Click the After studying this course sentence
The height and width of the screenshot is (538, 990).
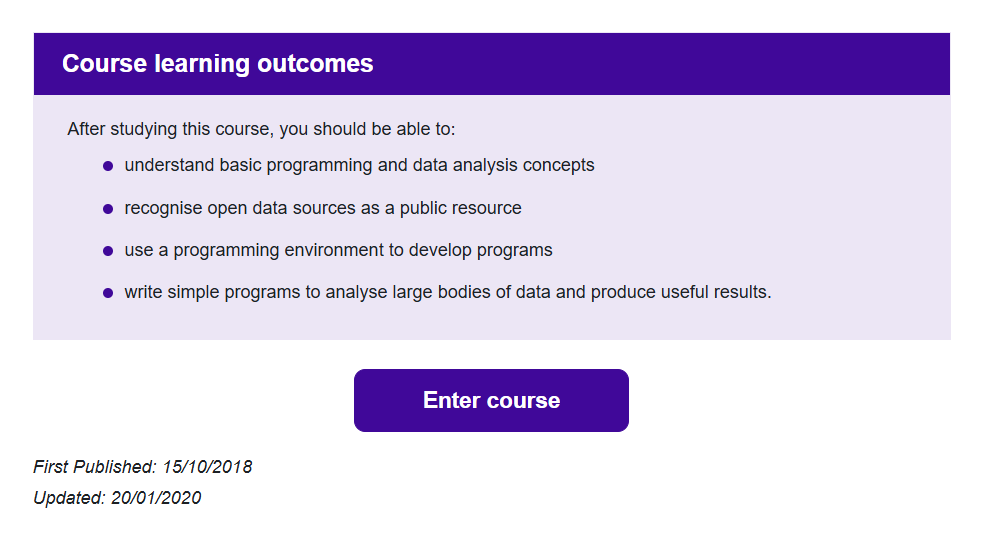[x=261, y=129]
